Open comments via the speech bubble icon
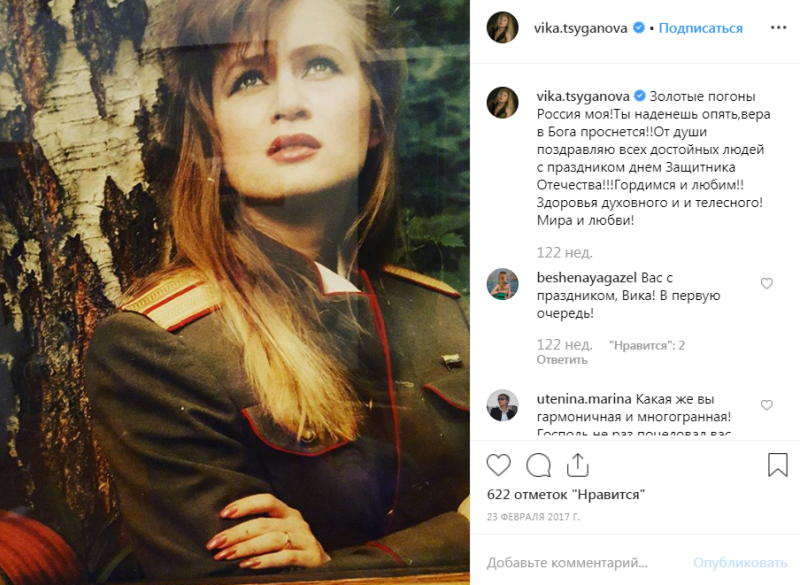This screenshot has width=800, height=585. coord(538,465)
